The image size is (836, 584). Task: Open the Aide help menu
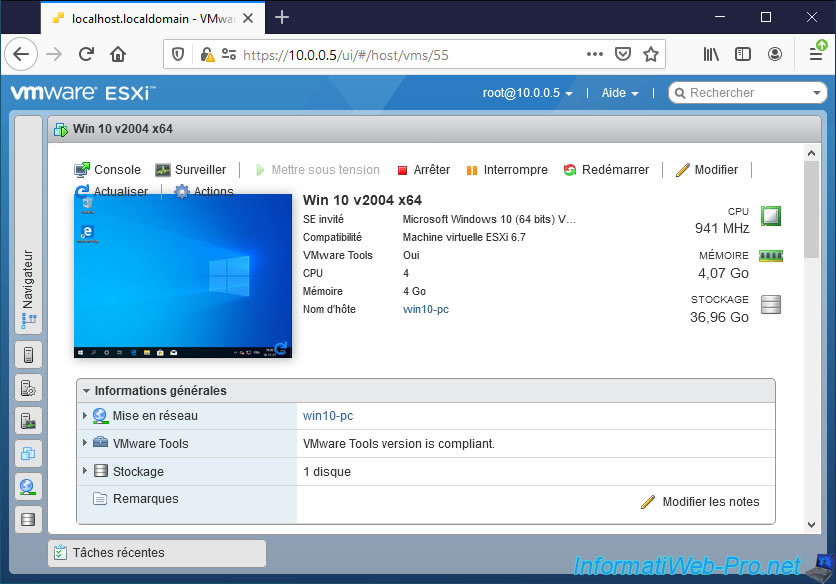pos(620,93)
